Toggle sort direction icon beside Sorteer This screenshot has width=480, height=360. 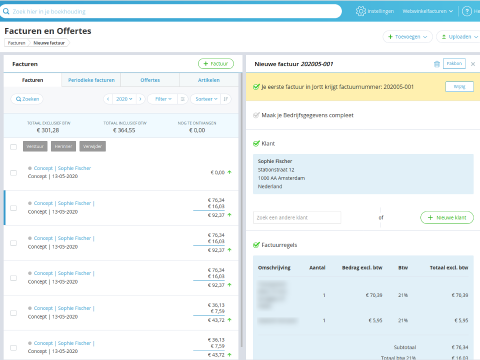pyautogui.click(x=226, y=99)
